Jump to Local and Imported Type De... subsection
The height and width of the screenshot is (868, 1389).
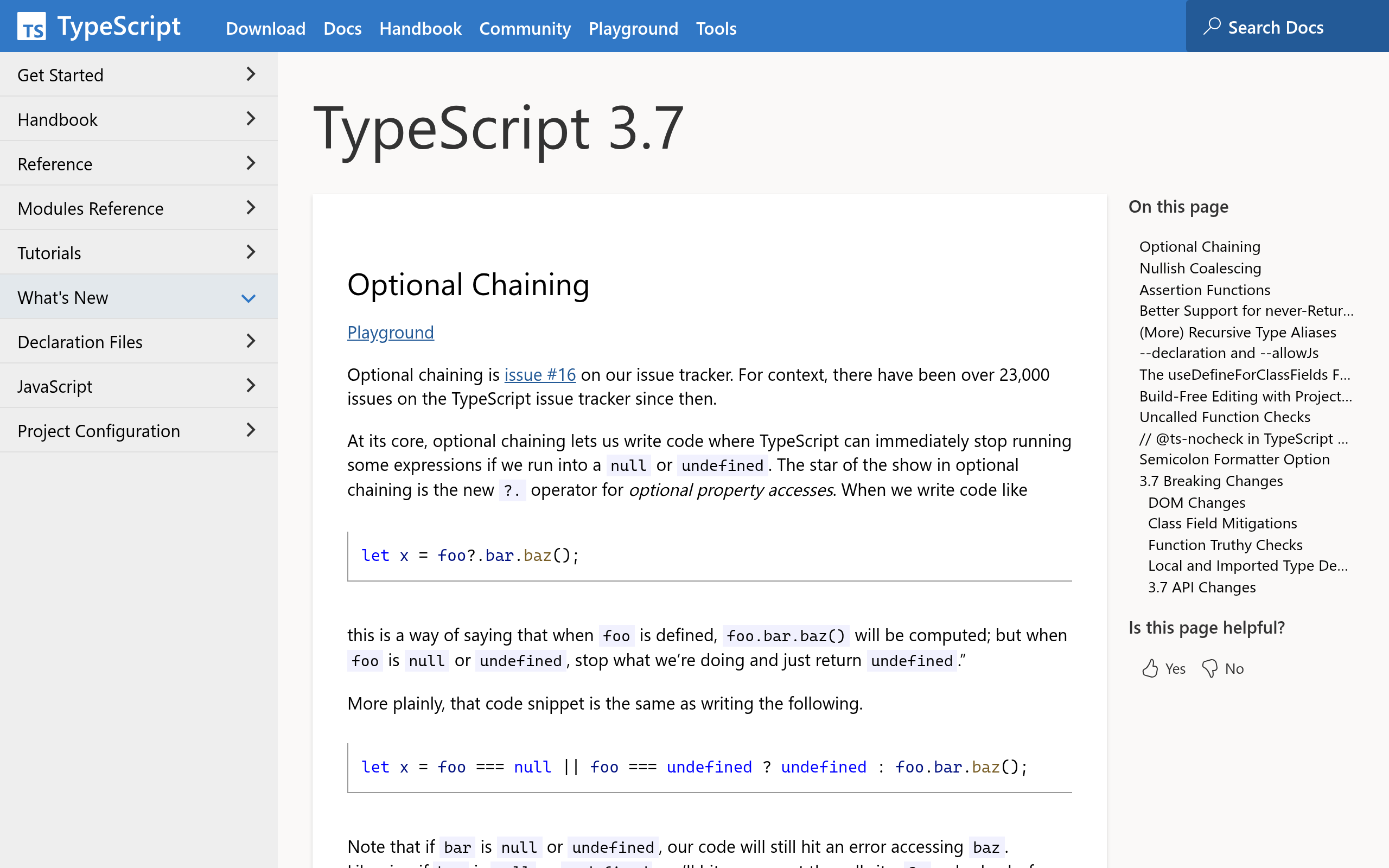tap(1248, 565)
